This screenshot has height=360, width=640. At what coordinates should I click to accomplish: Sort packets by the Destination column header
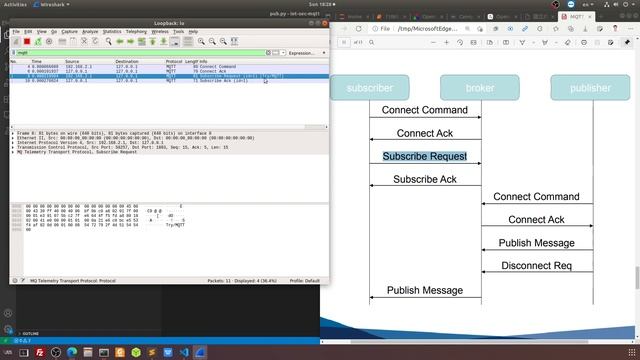pyautogui.click(x=127, y=61)
